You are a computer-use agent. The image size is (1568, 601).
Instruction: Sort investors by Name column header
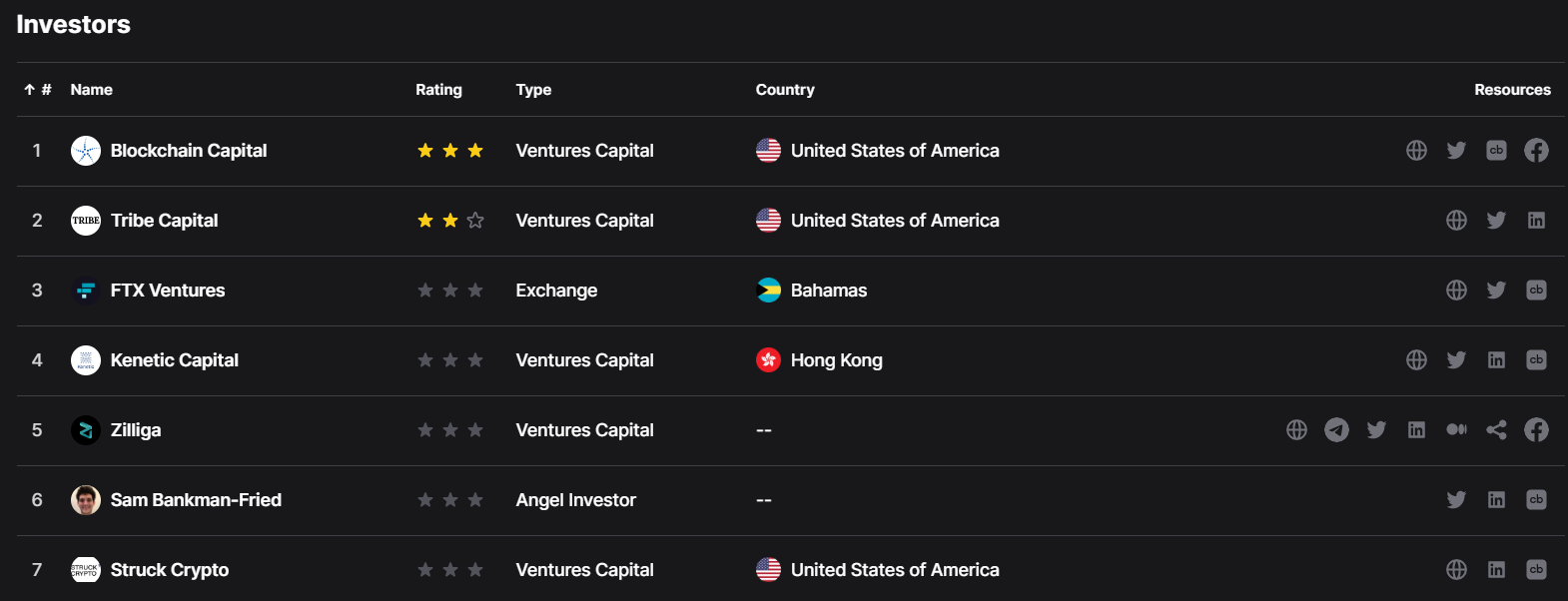(x=91, y=90)
